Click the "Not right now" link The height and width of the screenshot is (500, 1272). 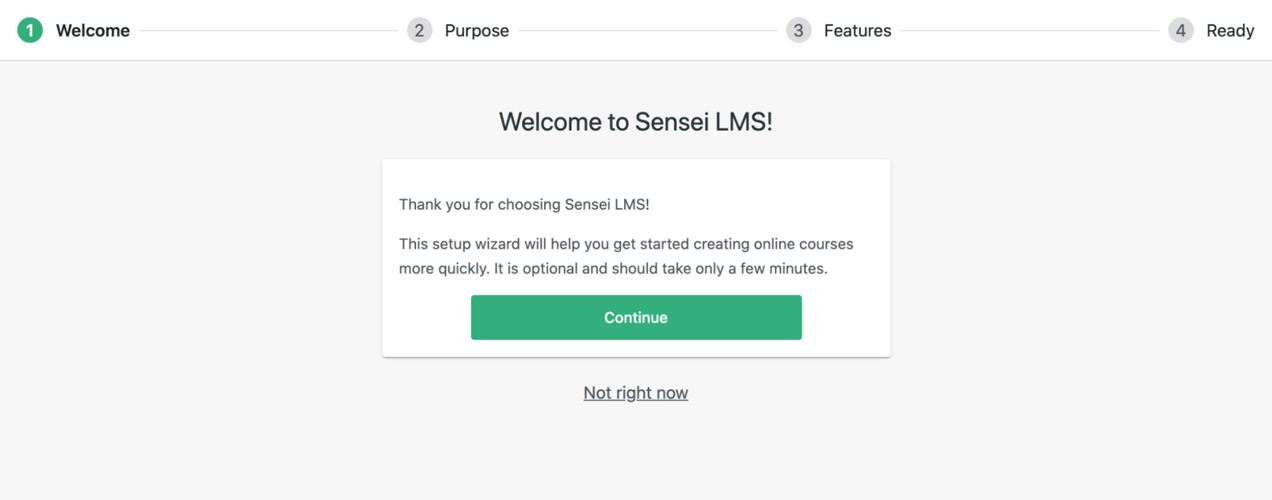pyautogui.click(x=636, y=393)
